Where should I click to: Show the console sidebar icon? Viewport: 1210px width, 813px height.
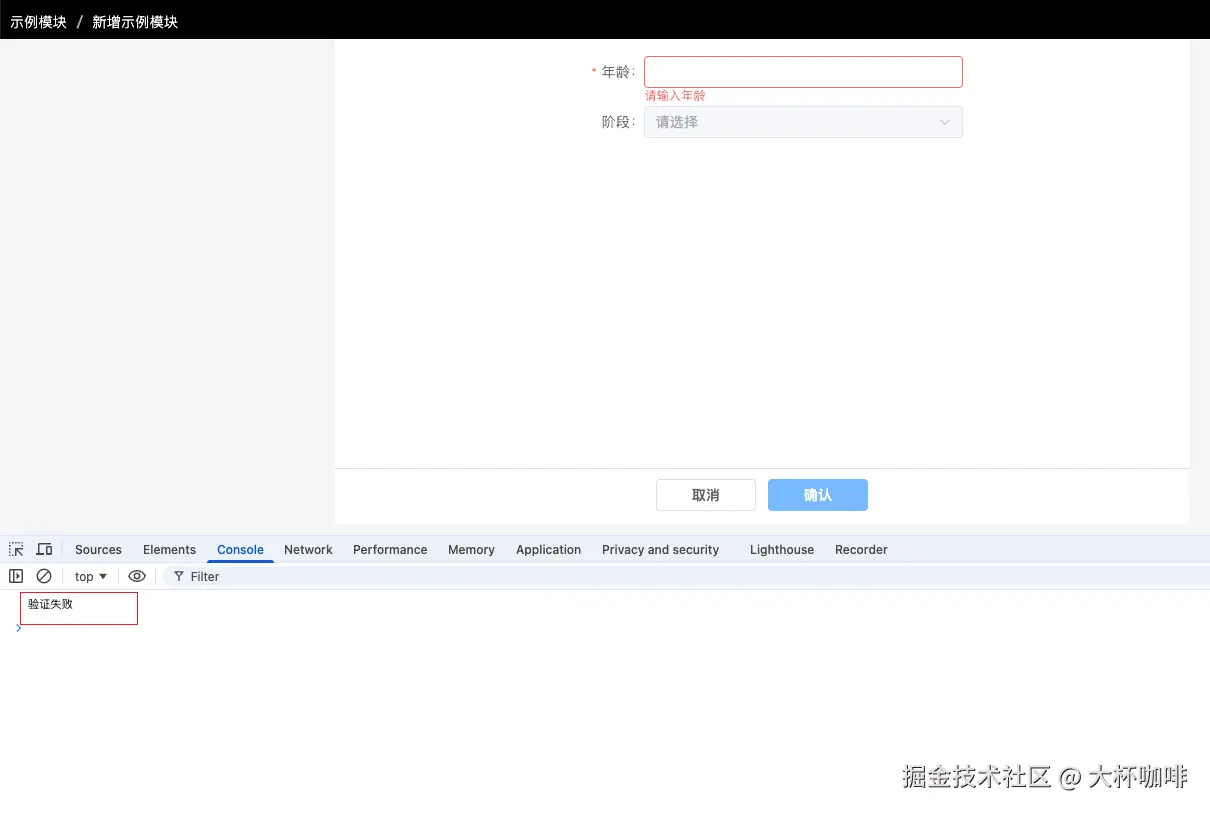(16, 576)
